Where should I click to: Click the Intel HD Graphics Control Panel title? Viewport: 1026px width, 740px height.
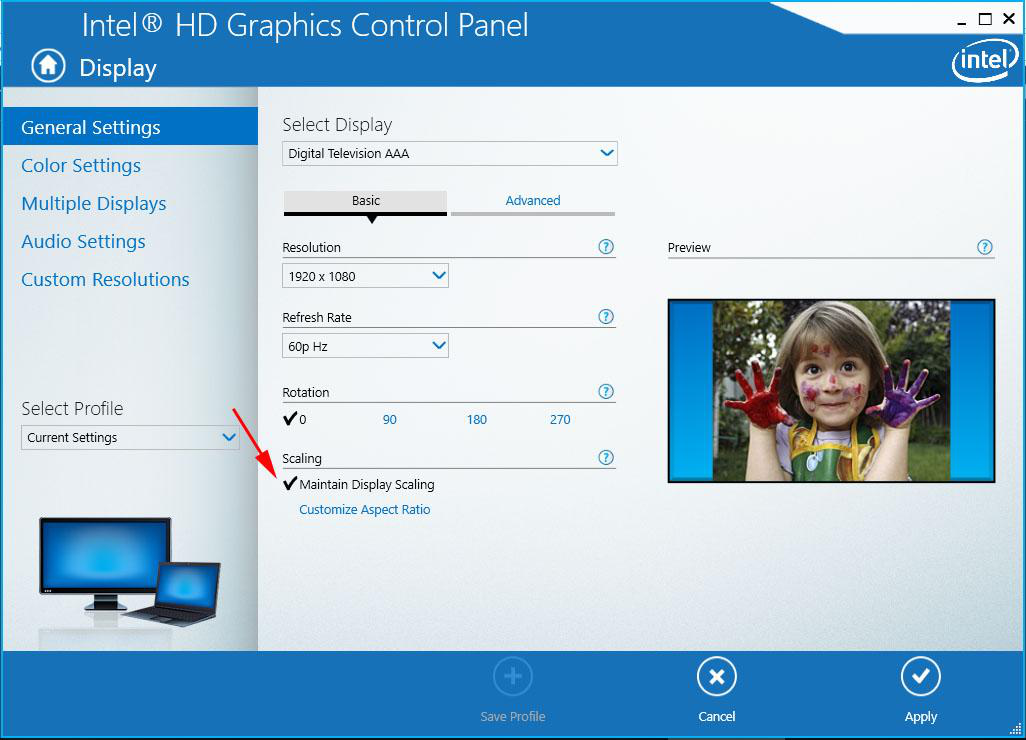point(305,26)
